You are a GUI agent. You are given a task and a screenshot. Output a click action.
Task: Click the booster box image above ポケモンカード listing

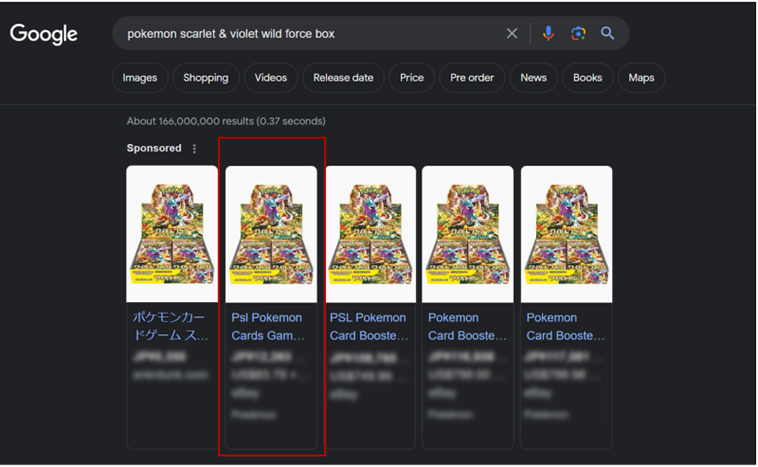point(172,234)
